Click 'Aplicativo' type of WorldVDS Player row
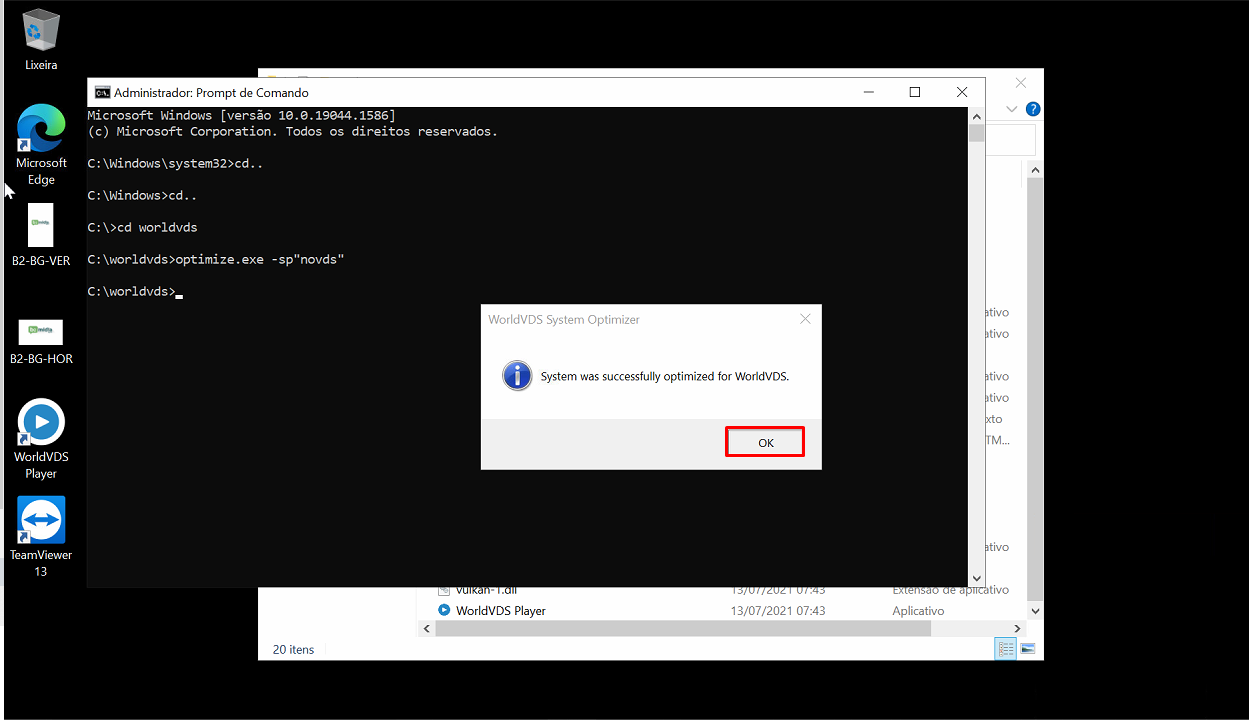The image size is (1249, 720). coord(918,610)
